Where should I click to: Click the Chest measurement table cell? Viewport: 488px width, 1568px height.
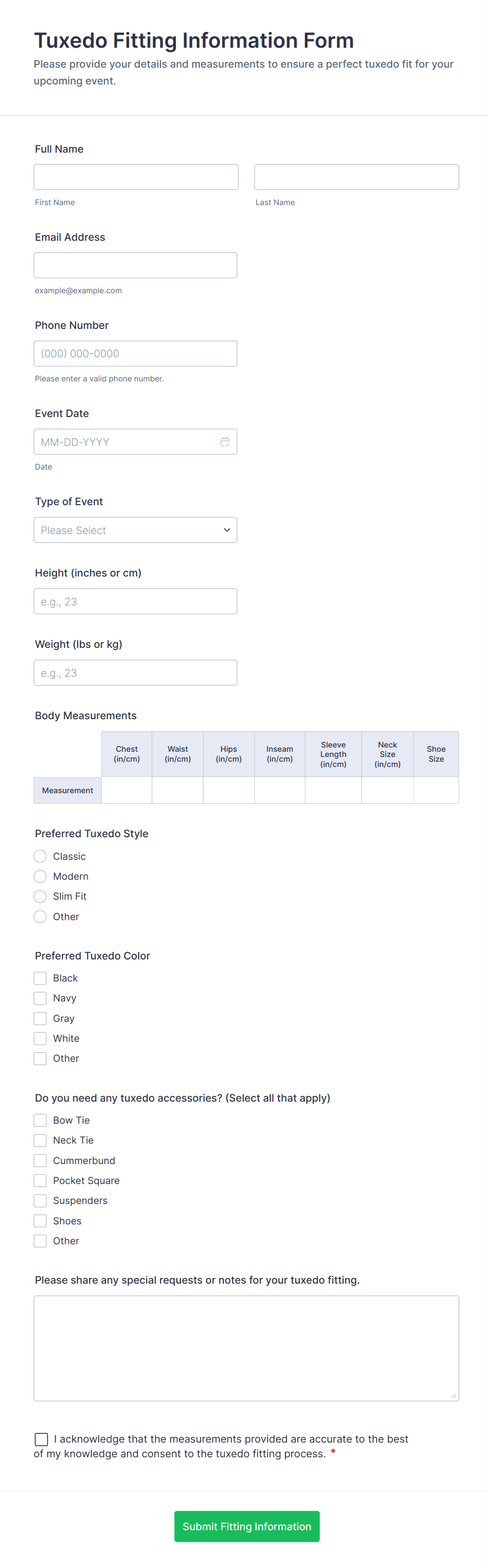click(x=126, y=790)
